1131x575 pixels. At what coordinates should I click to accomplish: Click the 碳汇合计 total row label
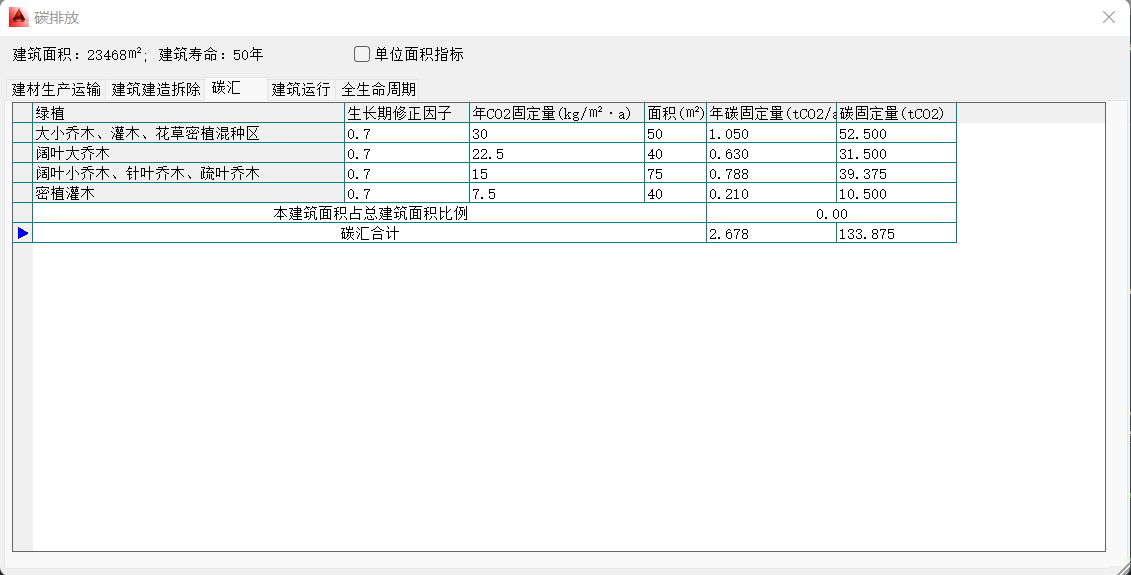click(369, 234)
